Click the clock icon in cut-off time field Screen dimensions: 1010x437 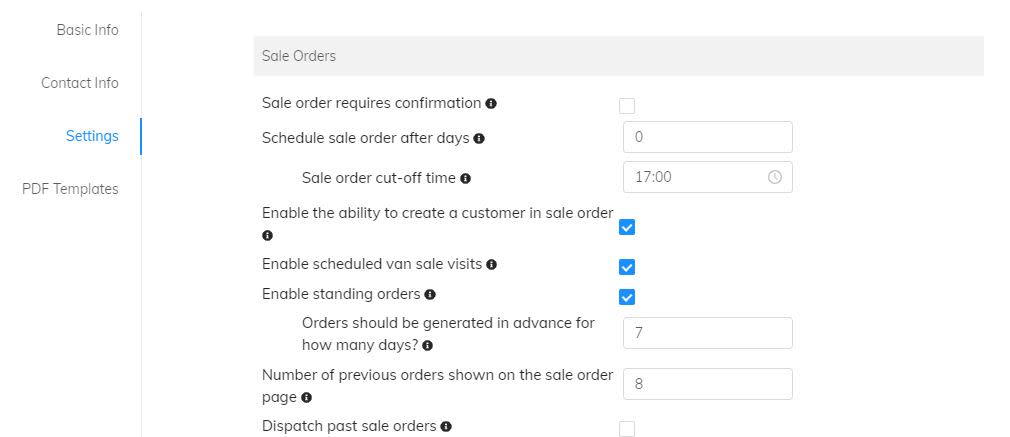(774, 177)
